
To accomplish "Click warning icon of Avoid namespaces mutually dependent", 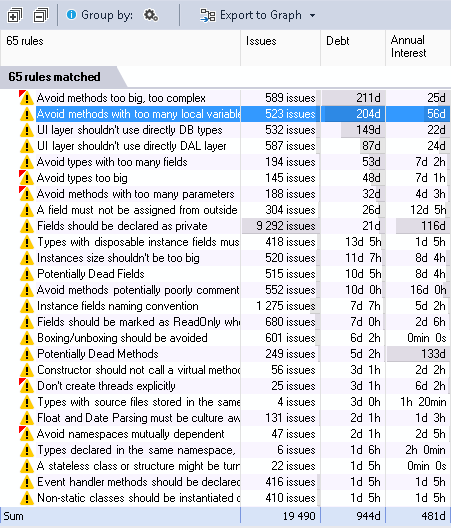I will tap(26, 434).
